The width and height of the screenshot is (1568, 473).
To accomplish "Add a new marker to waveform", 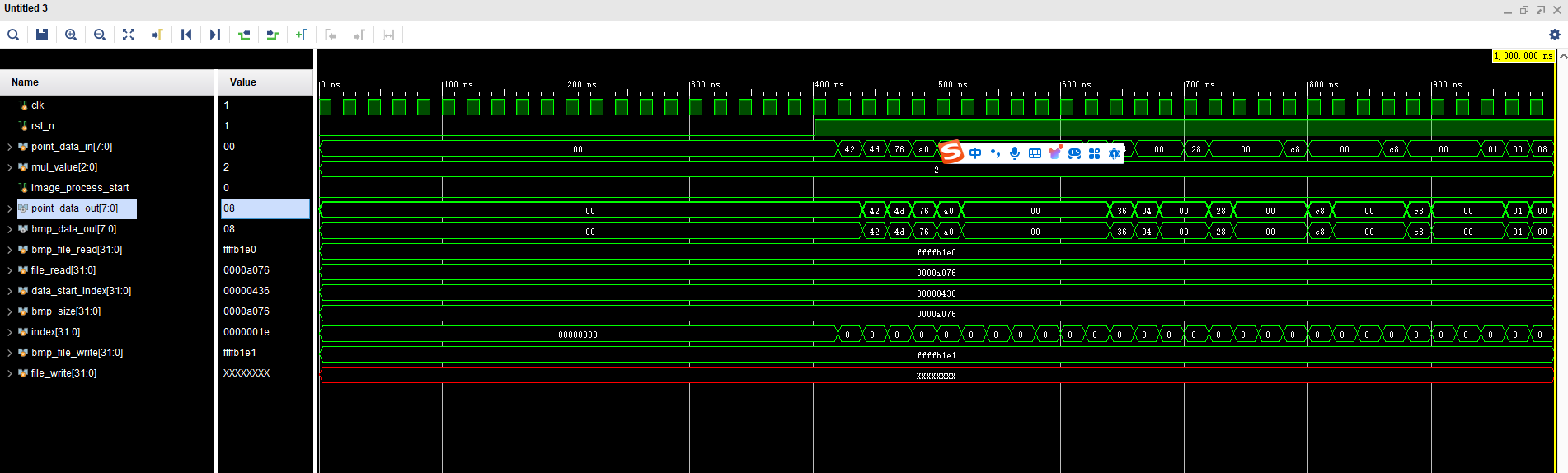I will (x=302, y=35).
